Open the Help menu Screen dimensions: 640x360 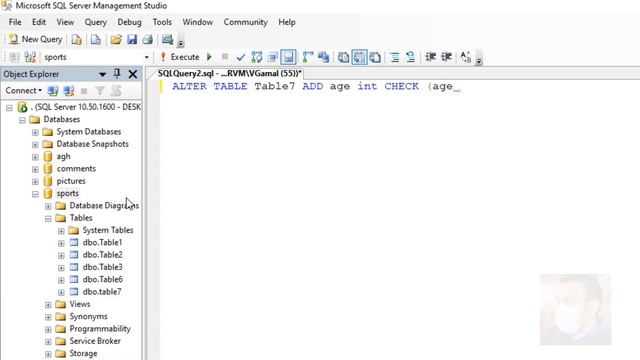(287, 22)
